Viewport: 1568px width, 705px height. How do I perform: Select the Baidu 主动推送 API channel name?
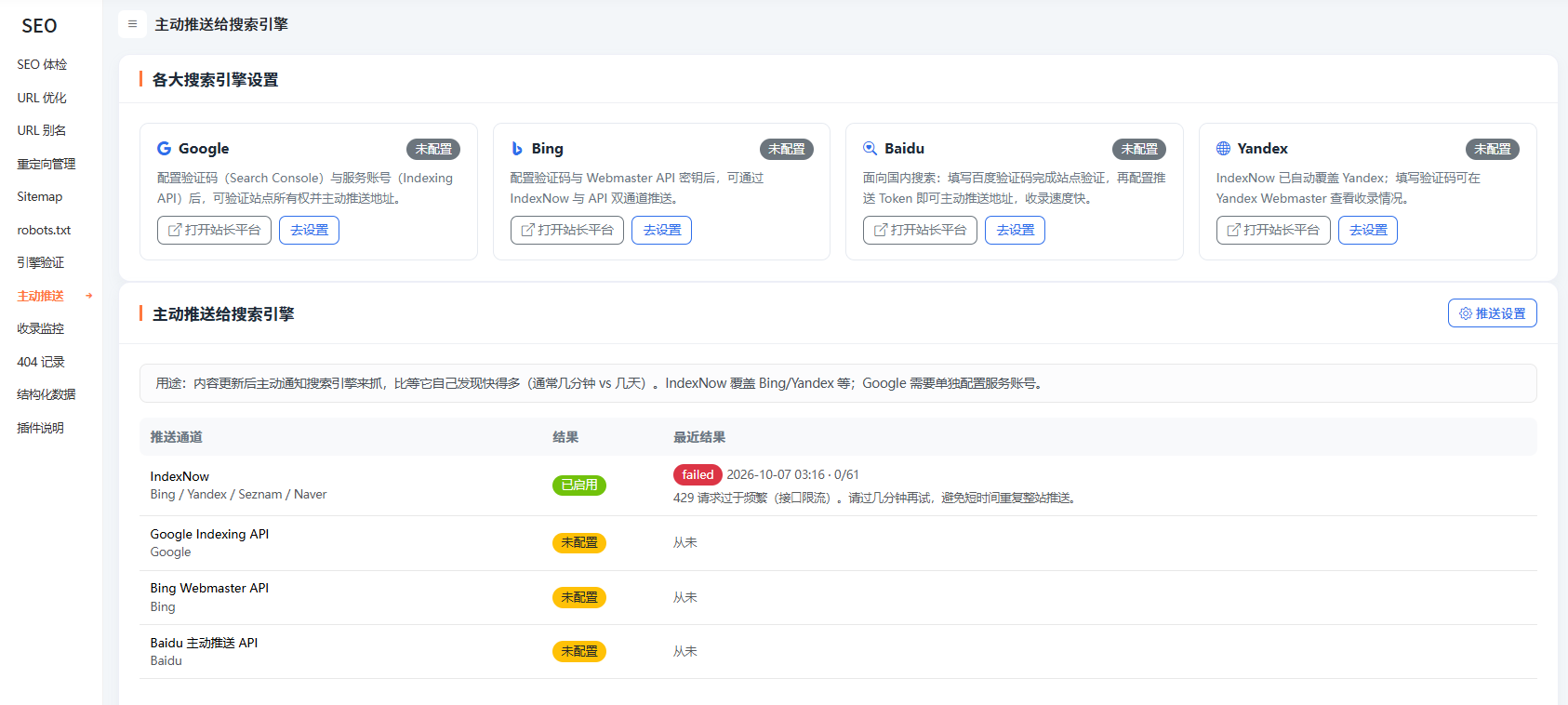click(204, 643)
